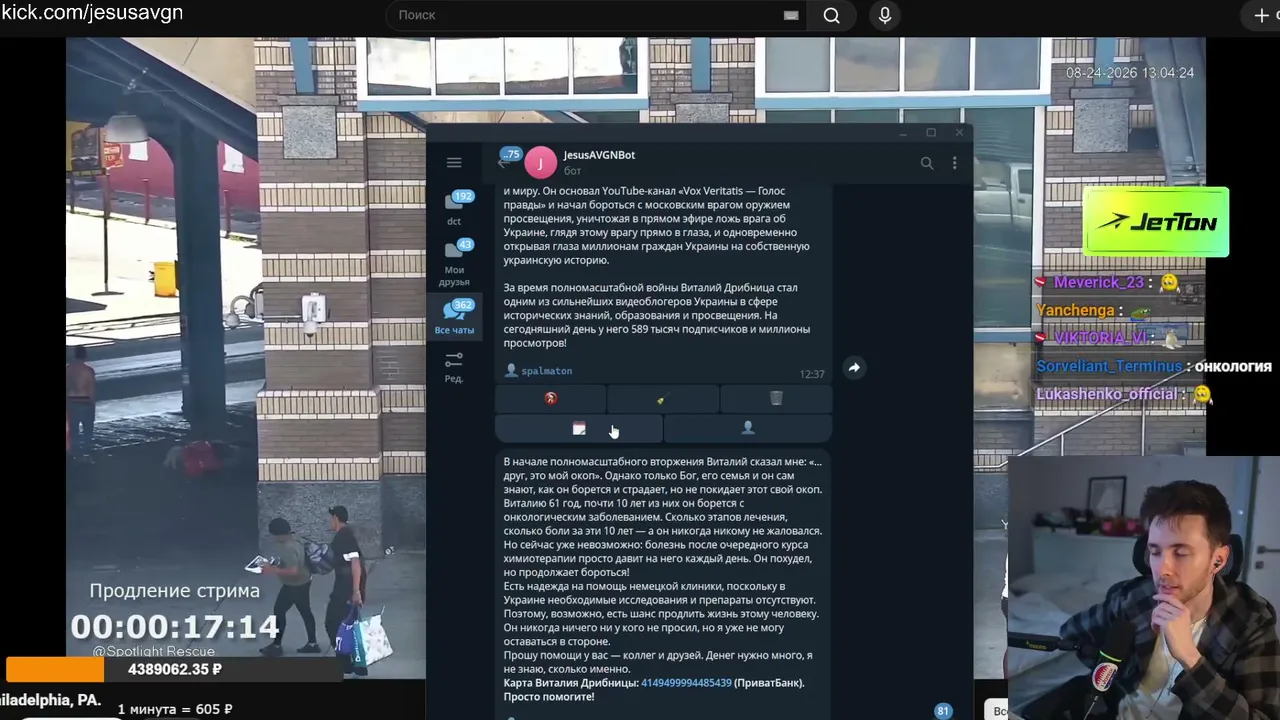Click the red ban inline bot button
1280x720 pixels.
pos(550,398)
